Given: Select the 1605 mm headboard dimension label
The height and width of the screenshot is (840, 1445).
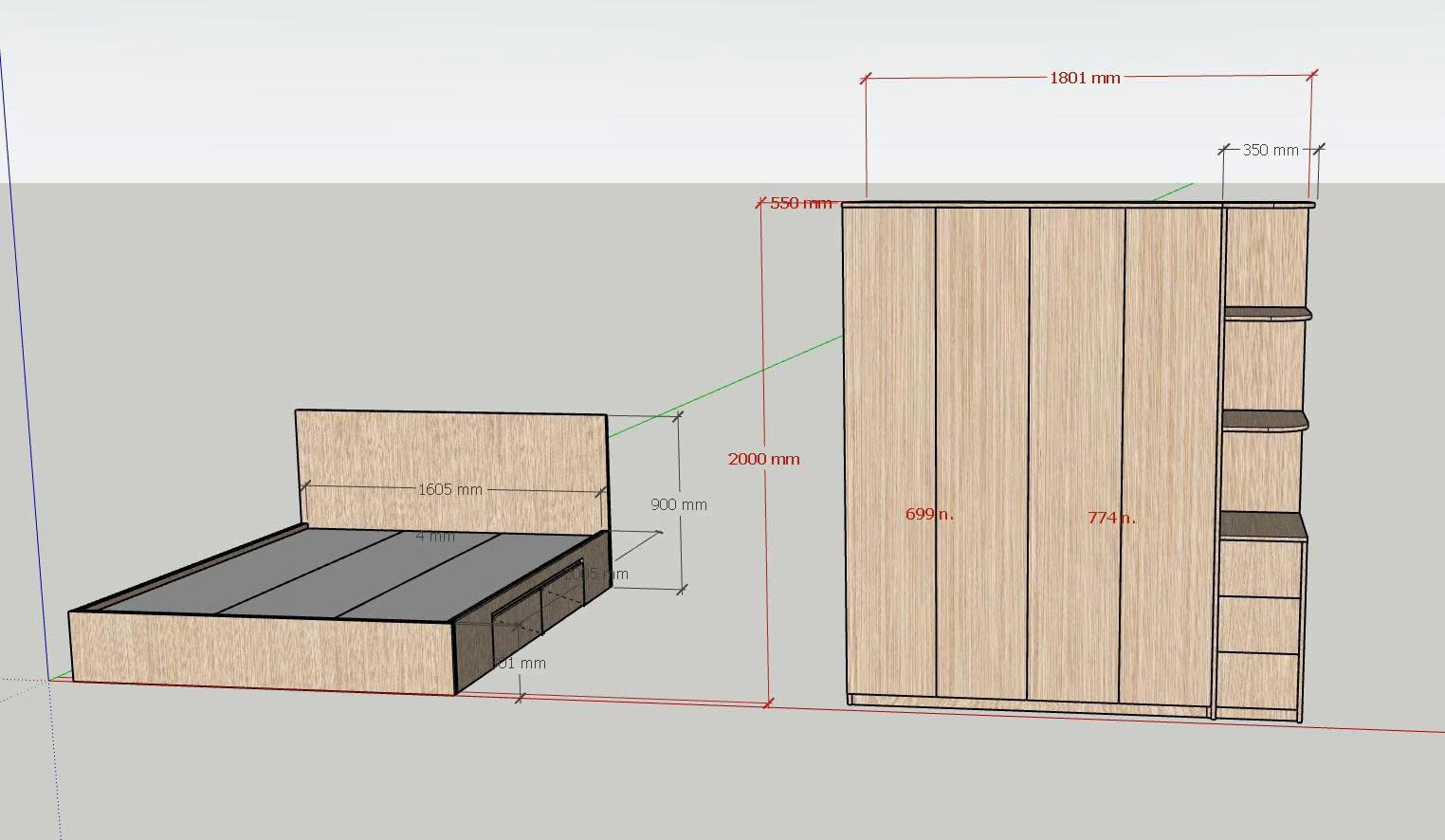Looking at the screenshot, I should (x=449, y=490).
